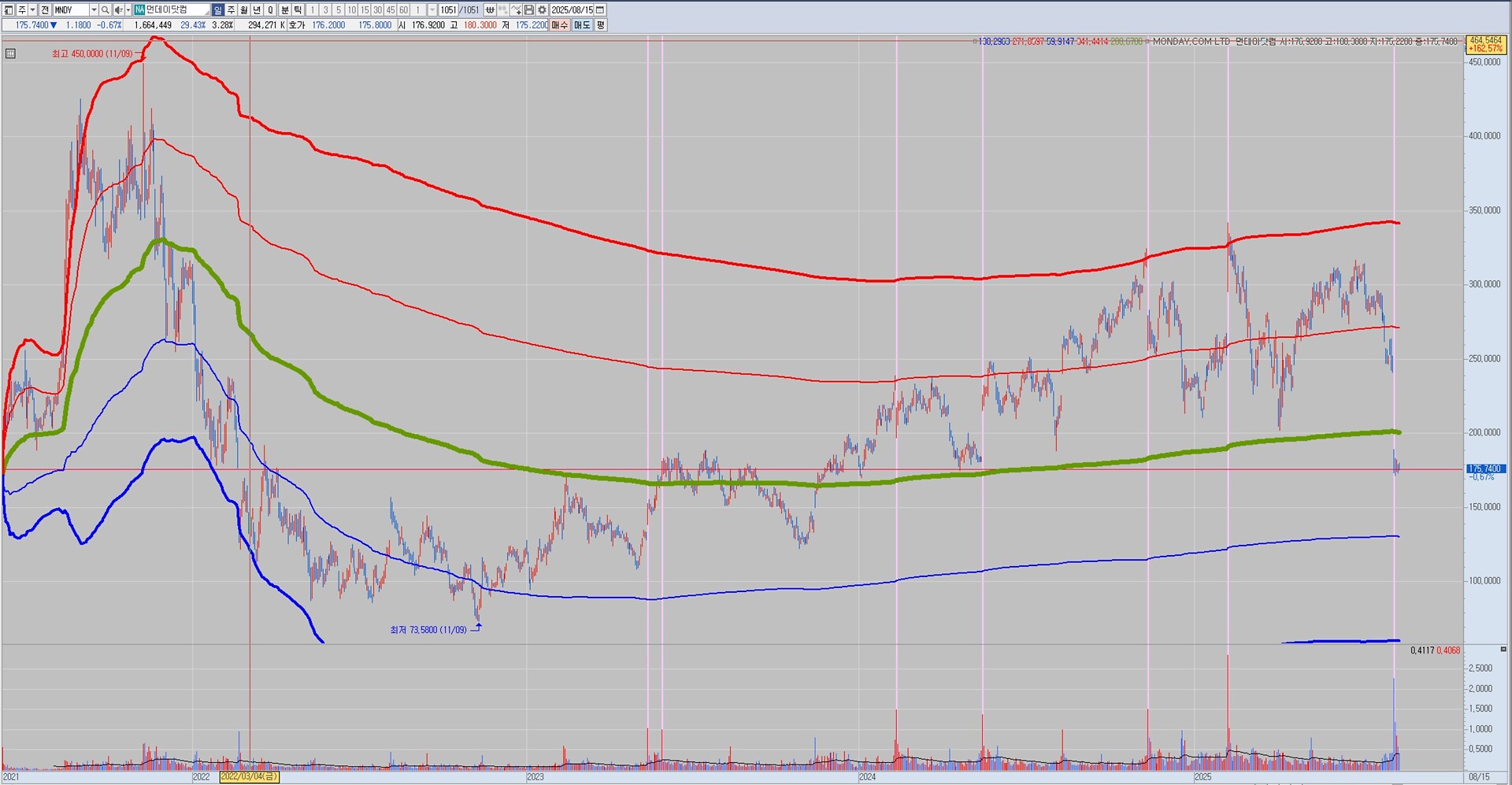Select the 10 interval button
1512x785 pixels.
pyautogui.click(x=351, y=9)
